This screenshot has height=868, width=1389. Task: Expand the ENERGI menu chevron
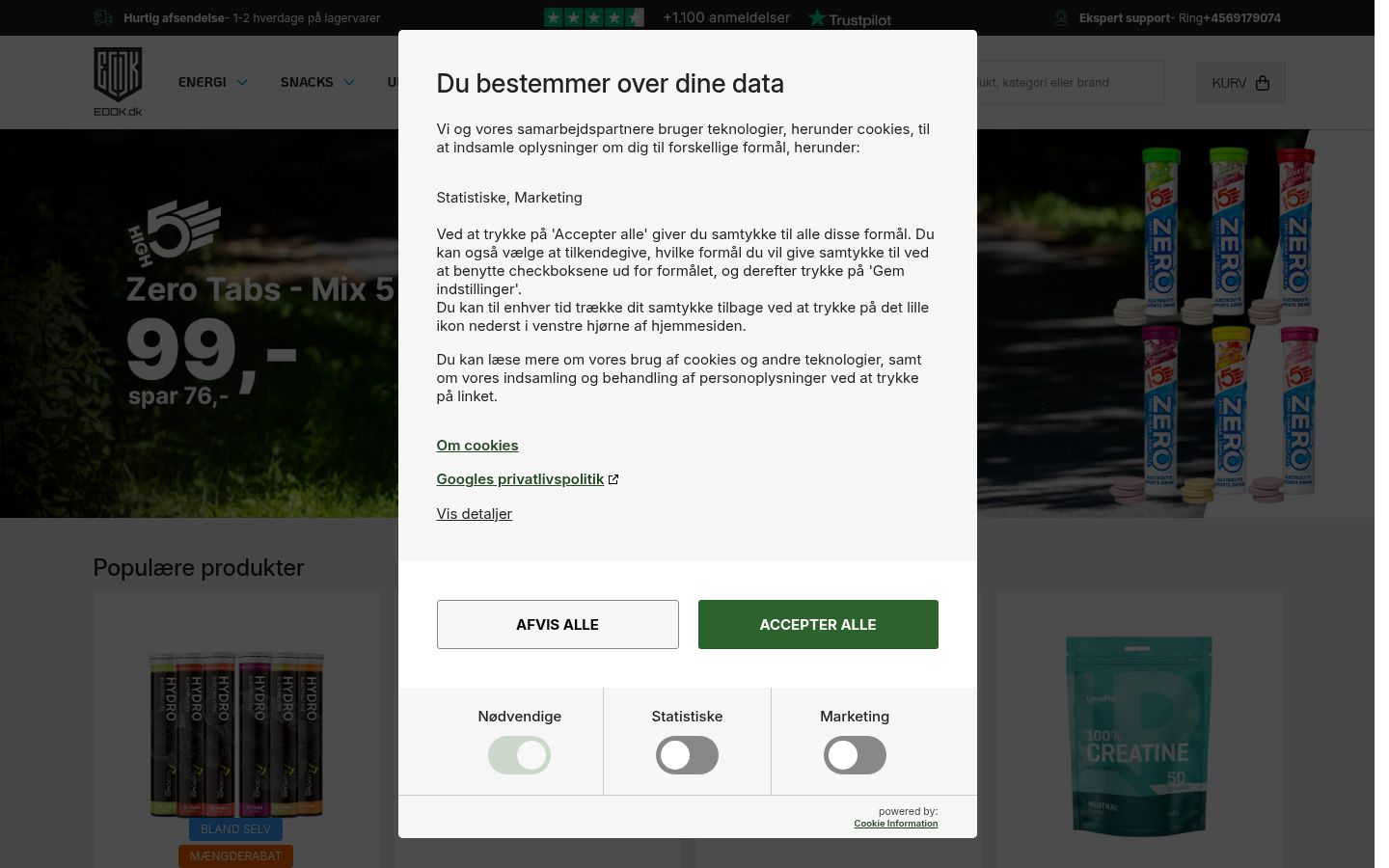tap(242, 82)
